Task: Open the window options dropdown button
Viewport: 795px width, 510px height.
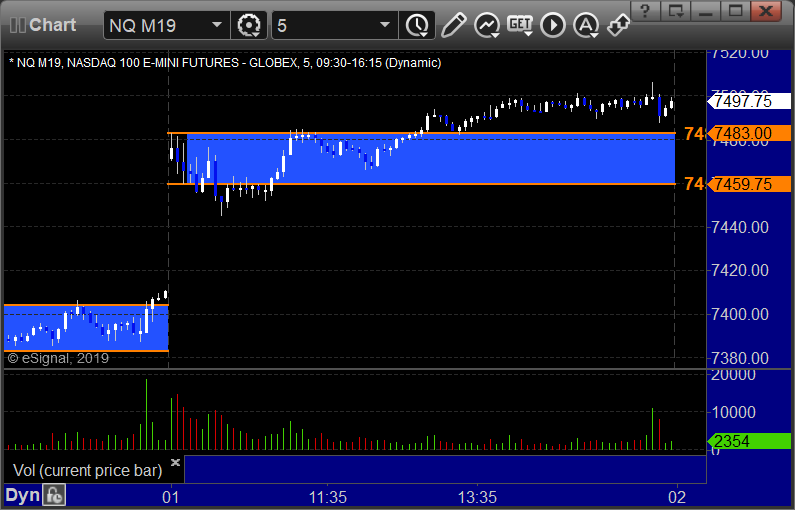Action: point(675,11)
